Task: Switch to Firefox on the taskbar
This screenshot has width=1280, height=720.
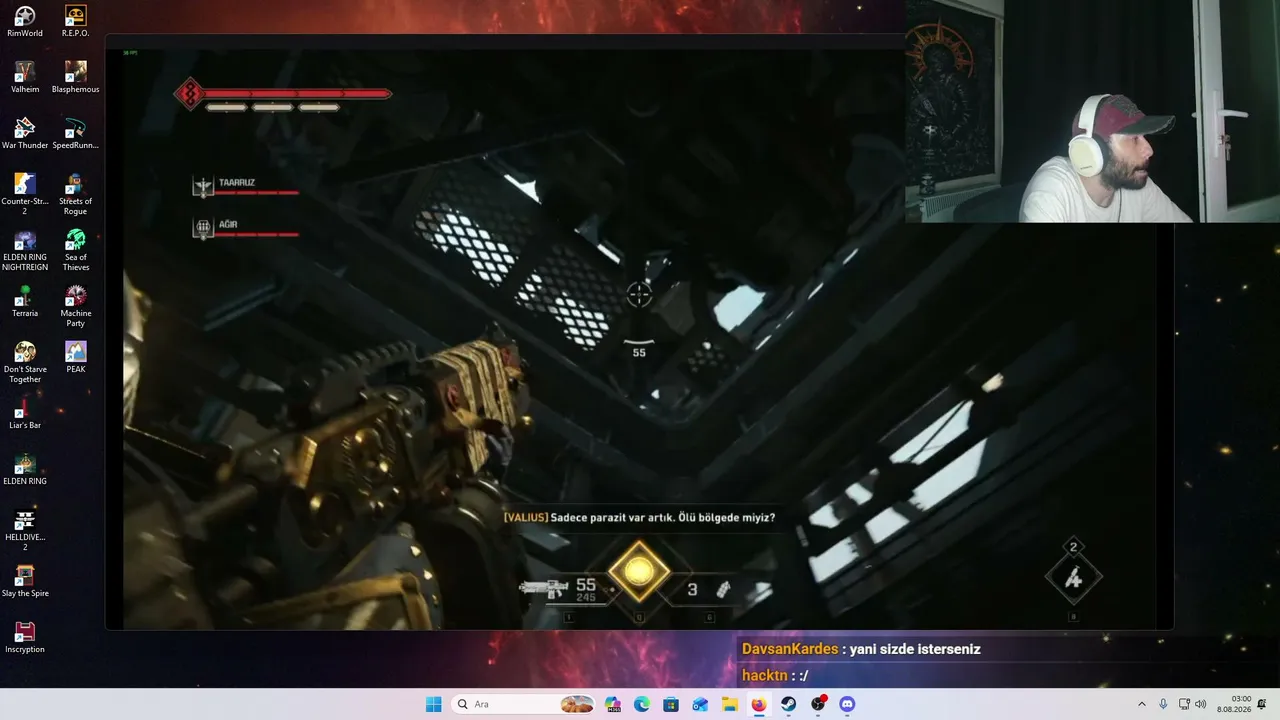Action: (759, 704)
